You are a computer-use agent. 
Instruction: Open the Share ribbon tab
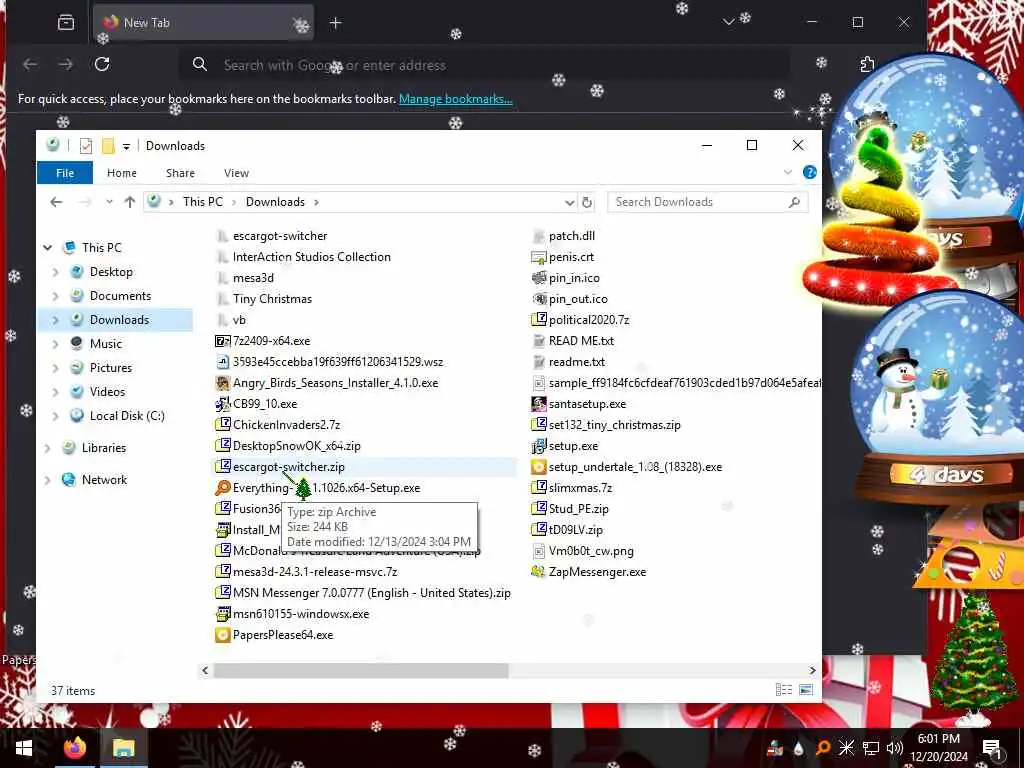coord(180,173)
